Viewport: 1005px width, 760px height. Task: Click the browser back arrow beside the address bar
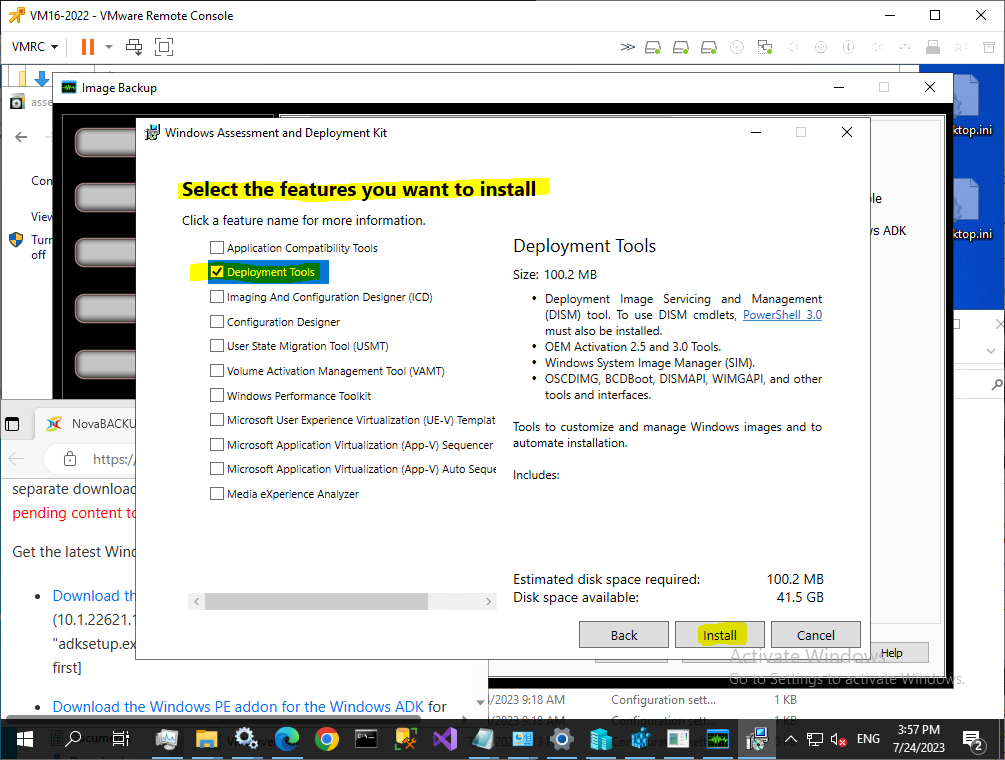[x=17, y=459]
